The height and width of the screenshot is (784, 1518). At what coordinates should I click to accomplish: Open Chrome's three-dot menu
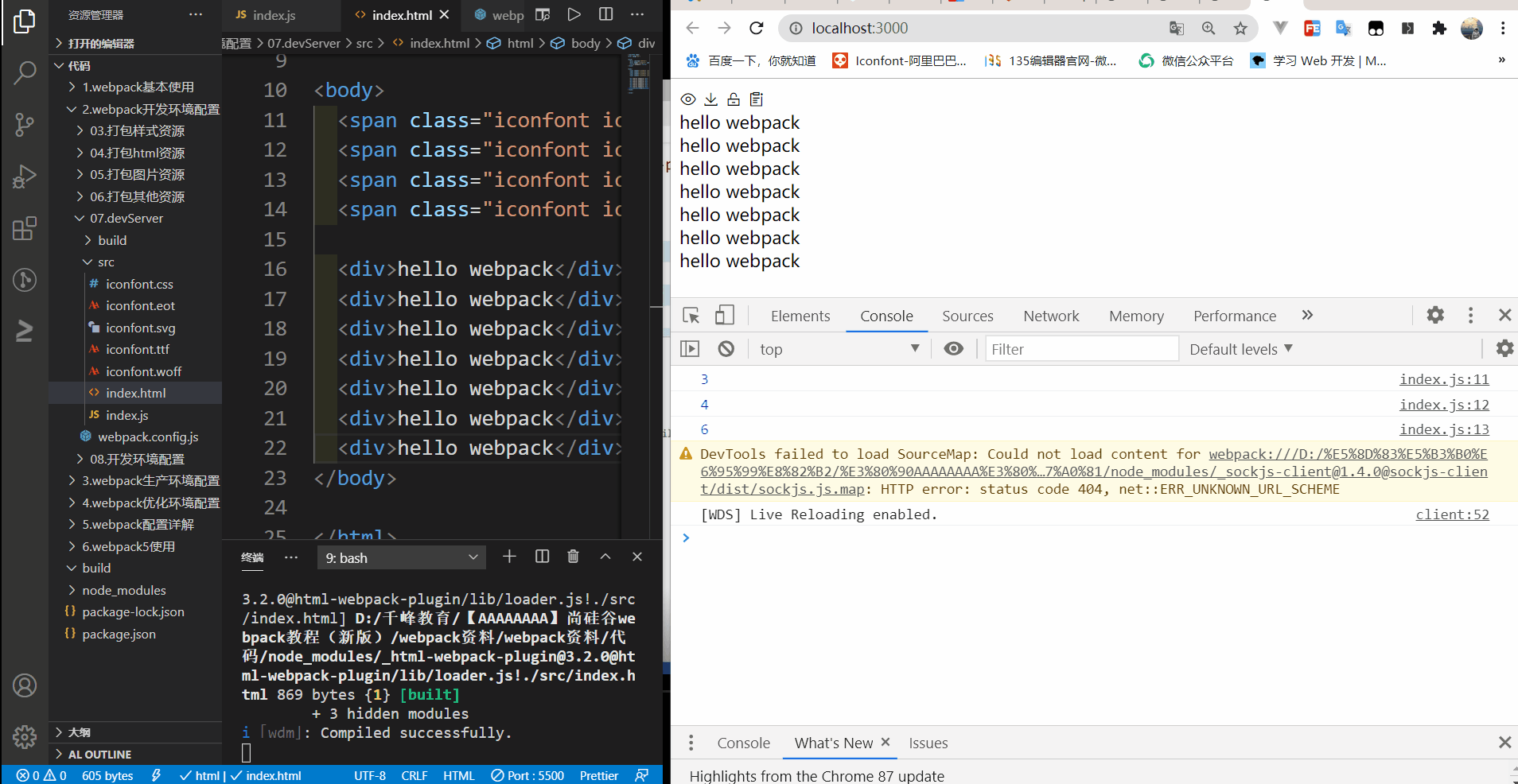pos(1503,29)
